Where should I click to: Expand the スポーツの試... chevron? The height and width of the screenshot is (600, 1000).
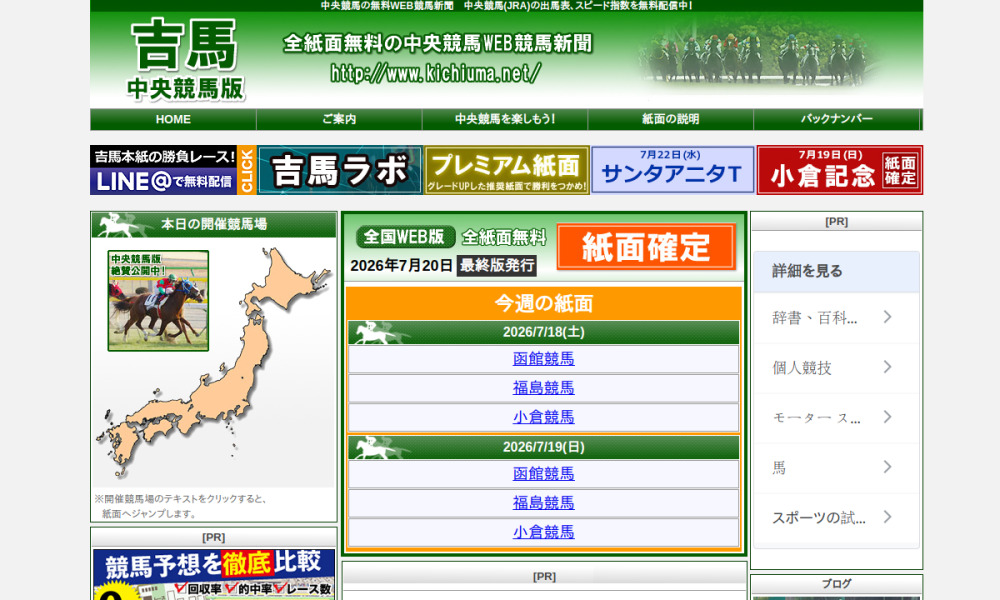point(887,517)
